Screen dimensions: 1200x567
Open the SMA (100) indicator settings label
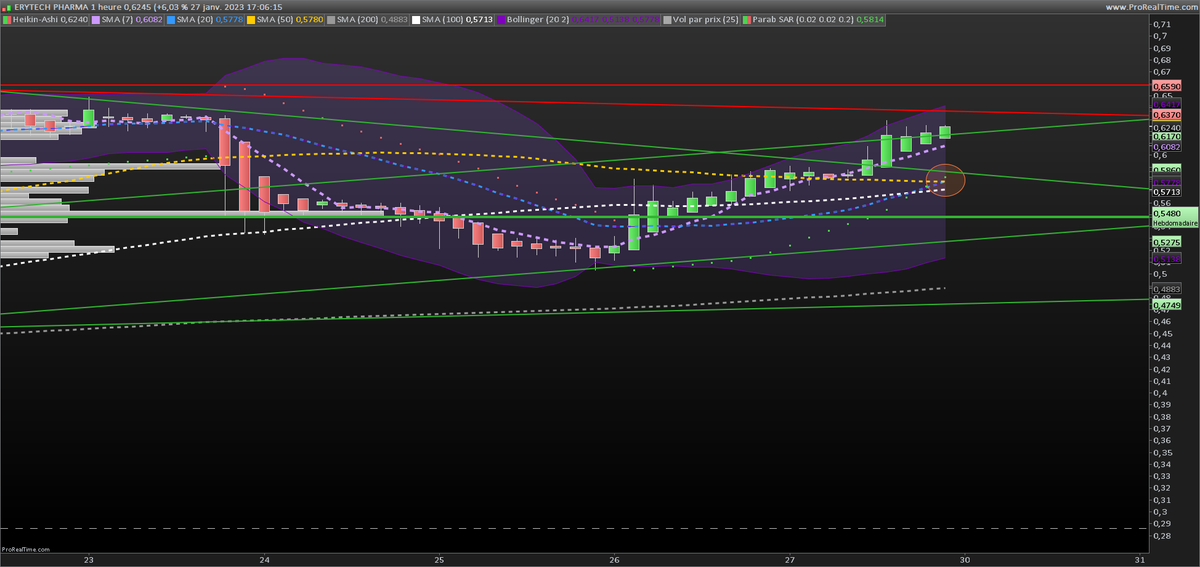coord(444,19)
